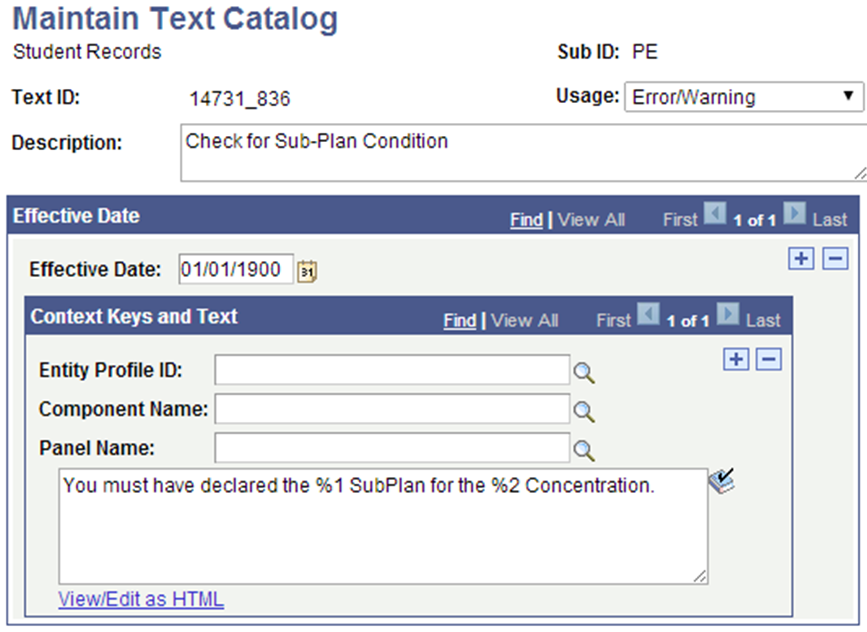This screenshot has width=867, height=632.
Task: Go to next Context Keys row
Action: (x=727, y=316)
